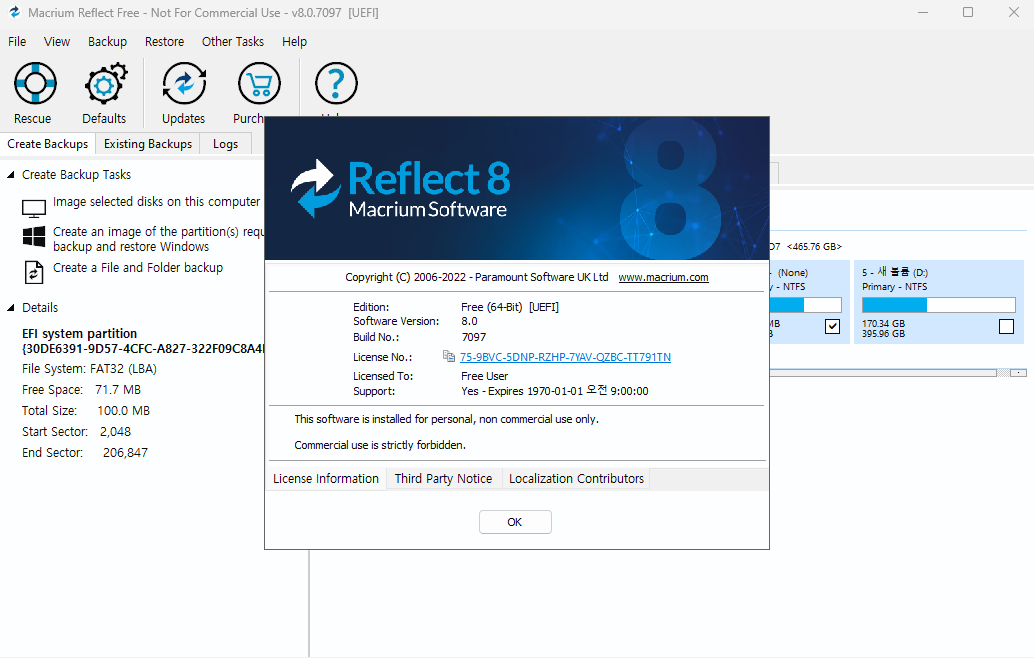The width and height of the screenshot is (1034, 658).
Task: Open the View menu
Action: (57, 42)
